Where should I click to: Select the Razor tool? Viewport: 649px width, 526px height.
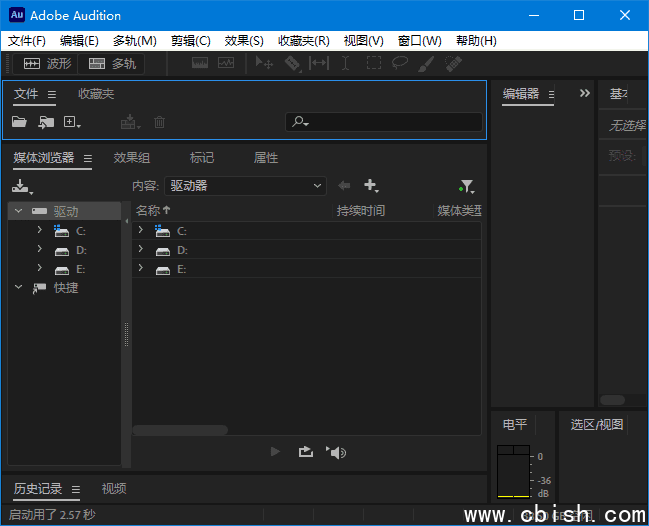click(x=292, y=63)
